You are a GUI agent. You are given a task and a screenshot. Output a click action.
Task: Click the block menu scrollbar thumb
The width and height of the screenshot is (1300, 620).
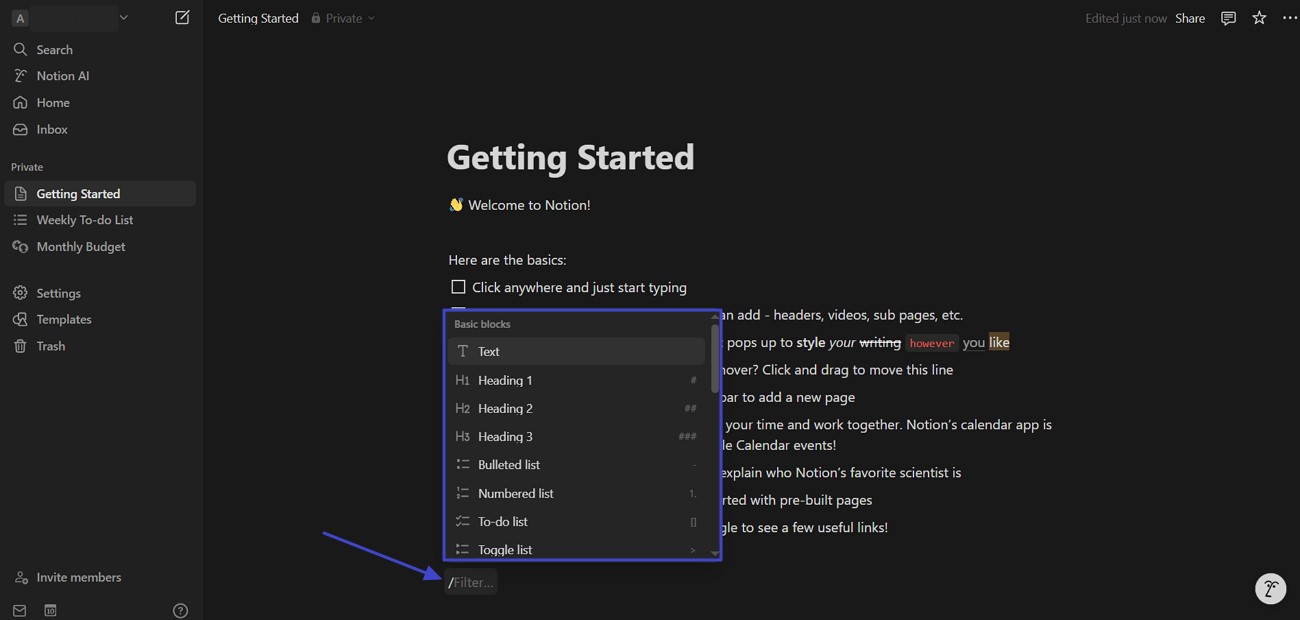714,358
